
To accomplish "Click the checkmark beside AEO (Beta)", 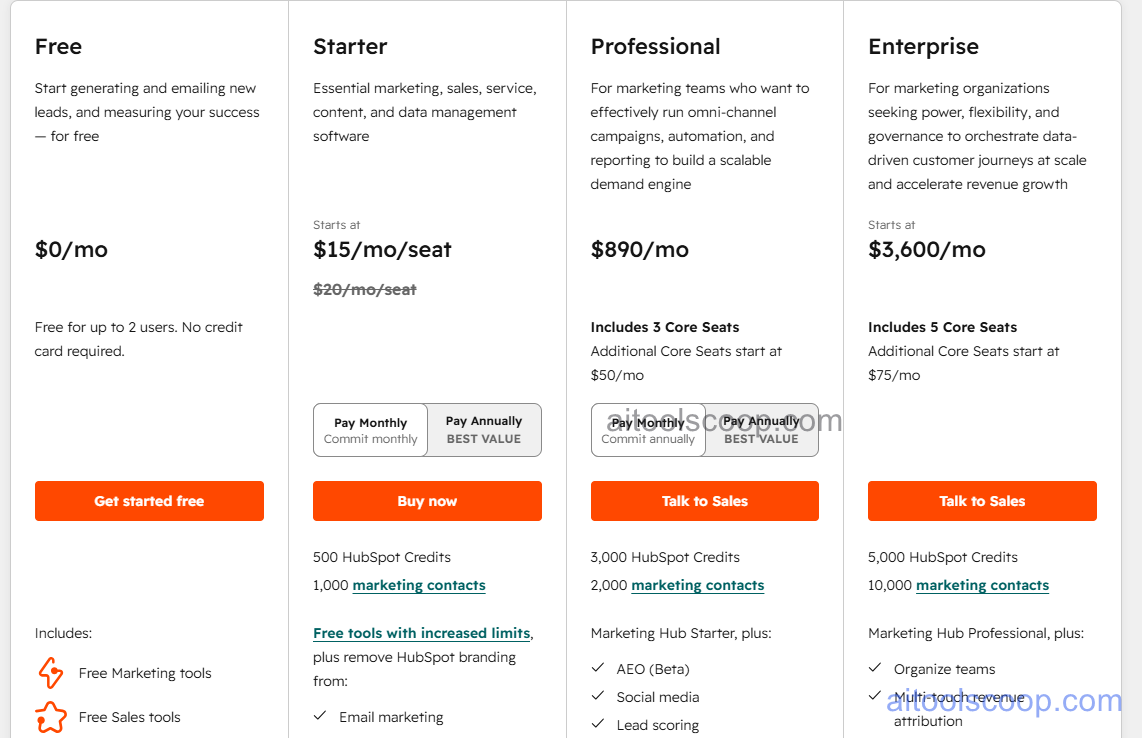I will pyautogui.click(x=598, y=668).
